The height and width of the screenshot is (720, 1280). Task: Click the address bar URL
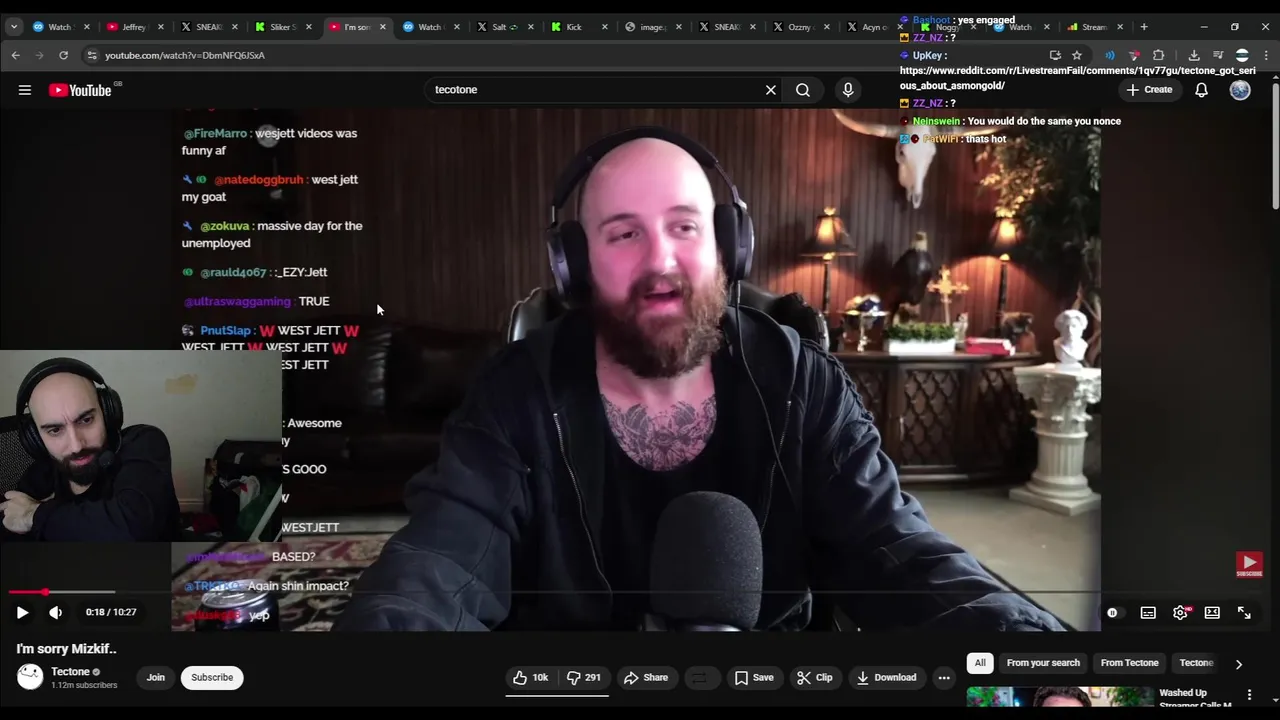pyautogui.click(x=185, y=55)
